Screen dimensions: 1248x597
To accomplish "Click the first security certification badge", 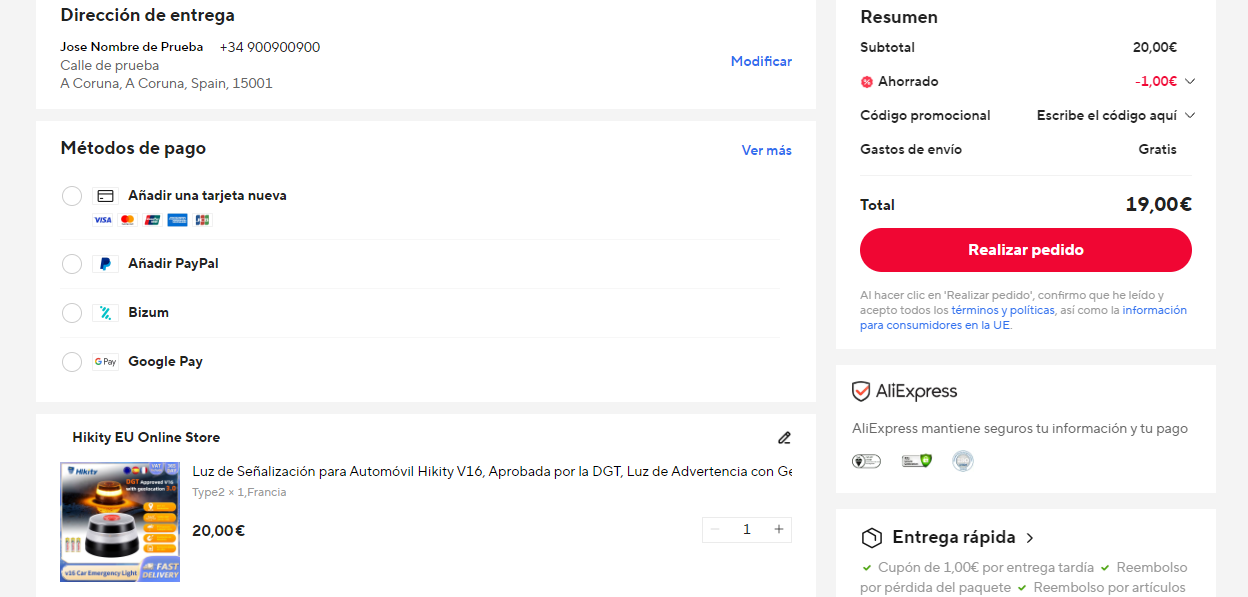I will tap(866, 461).
